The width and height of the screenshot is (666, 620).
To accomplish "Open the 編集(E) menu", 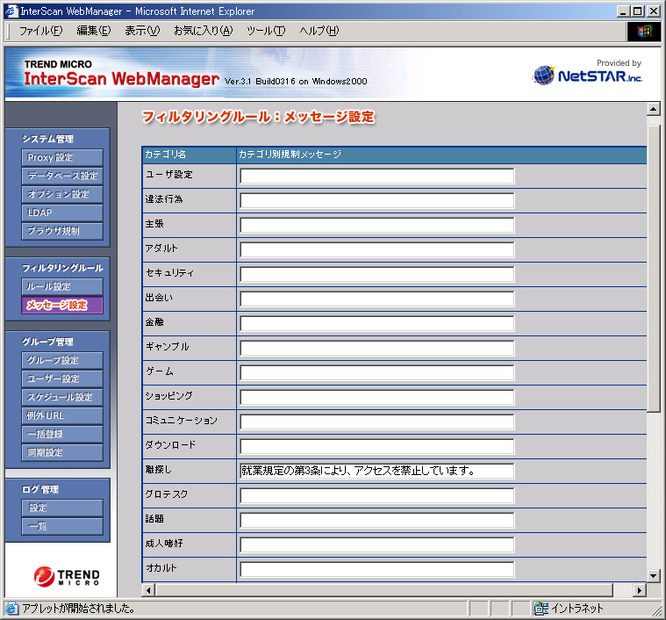I will coord(94,31).
